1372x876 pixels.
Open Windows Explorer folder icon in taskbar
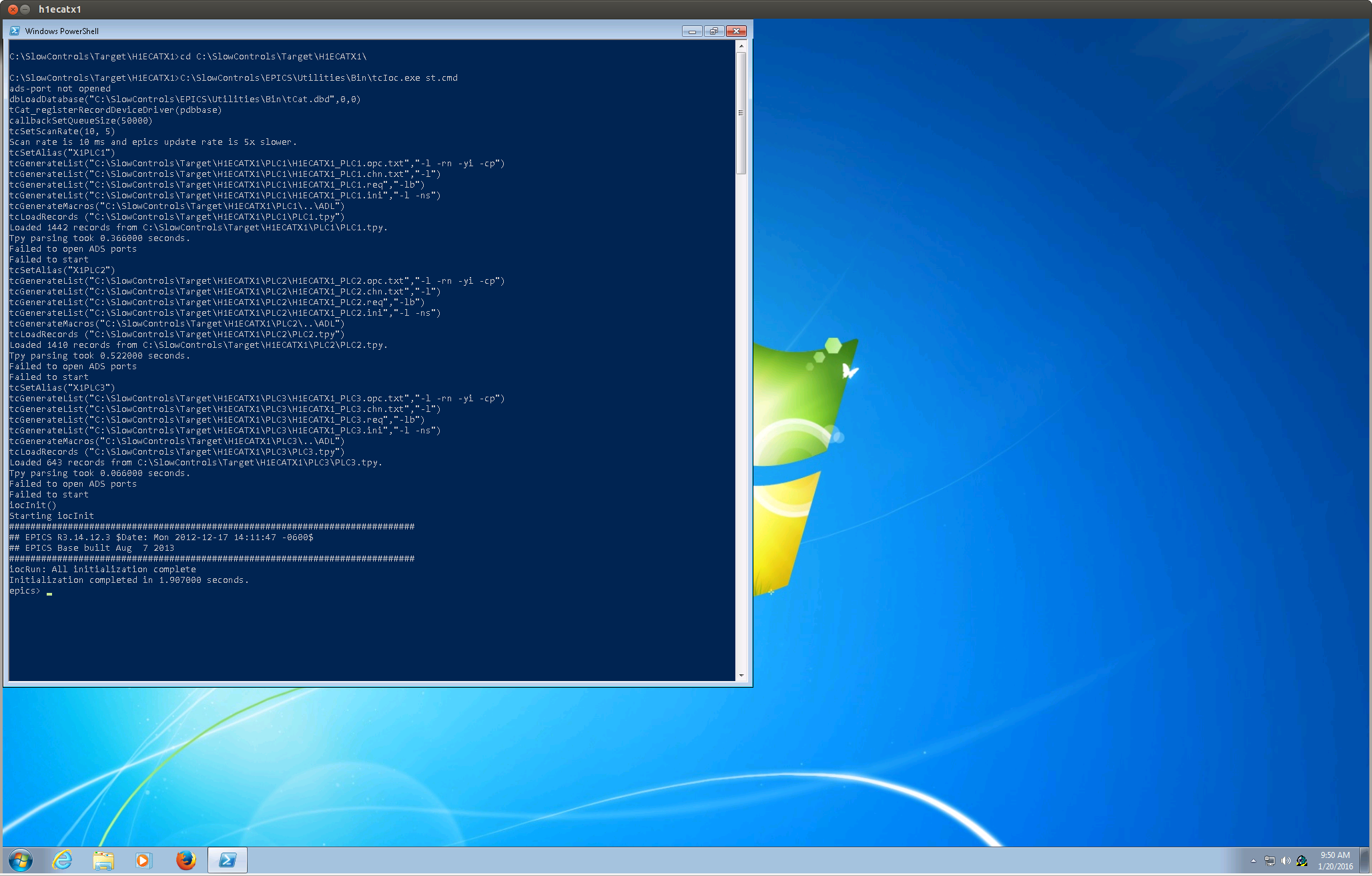(103, 860)
